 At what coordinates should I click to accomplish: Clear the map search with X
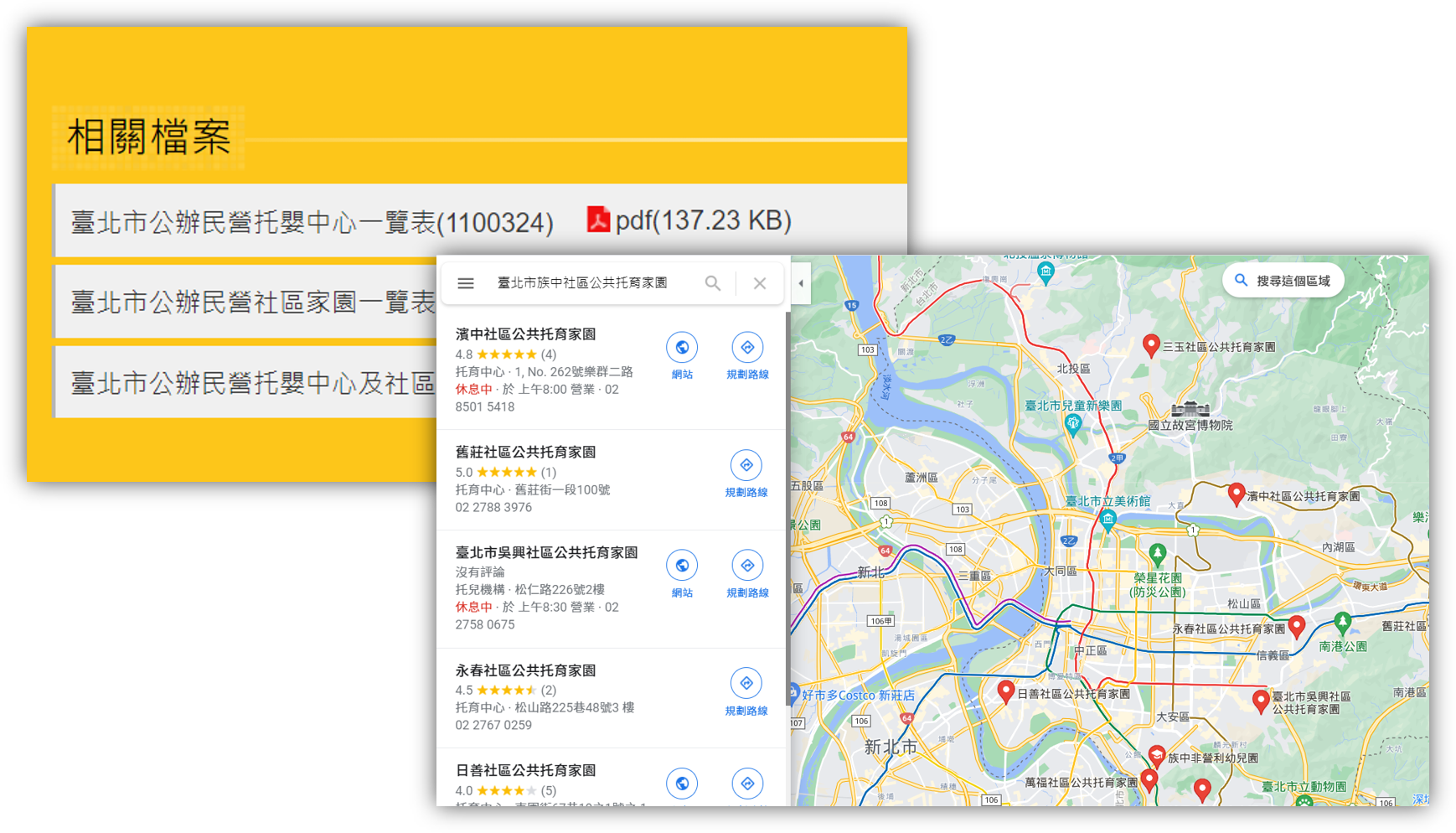coord(760,283)
